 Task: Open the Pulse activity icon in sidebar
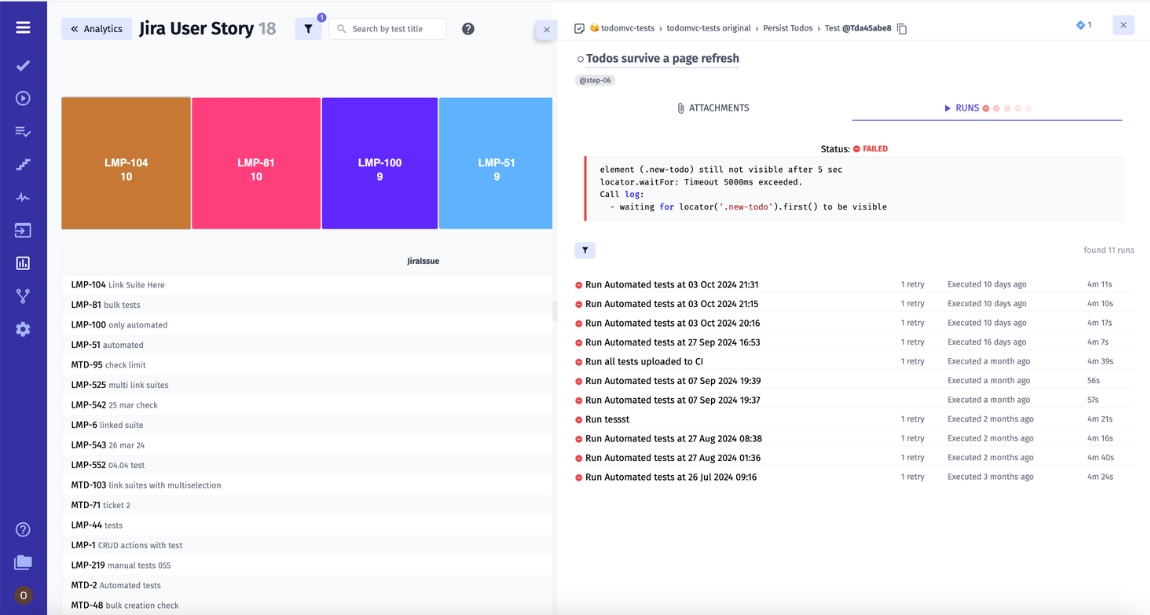coord(23,198)
